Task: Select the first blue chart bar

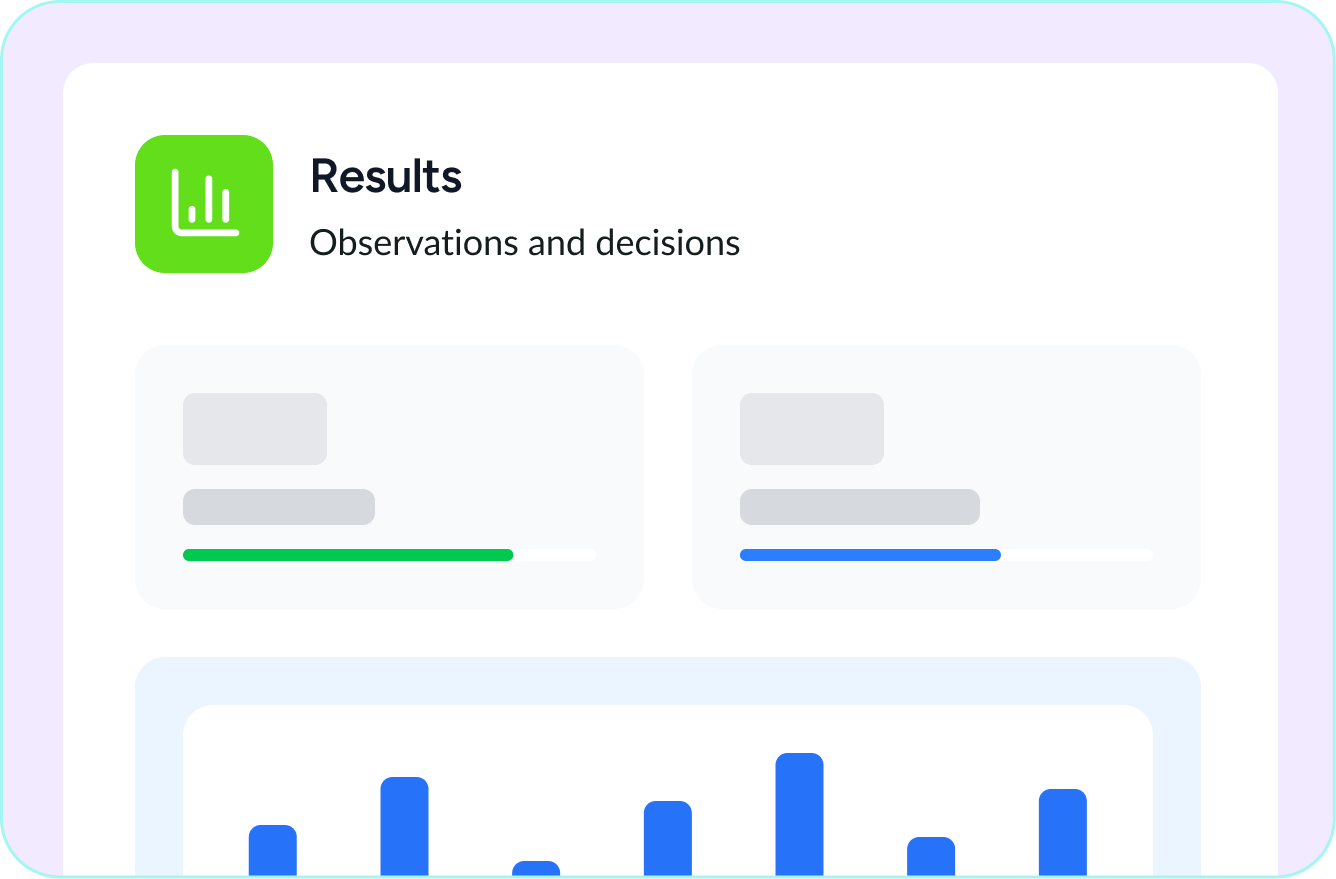Action: [273, 851]
